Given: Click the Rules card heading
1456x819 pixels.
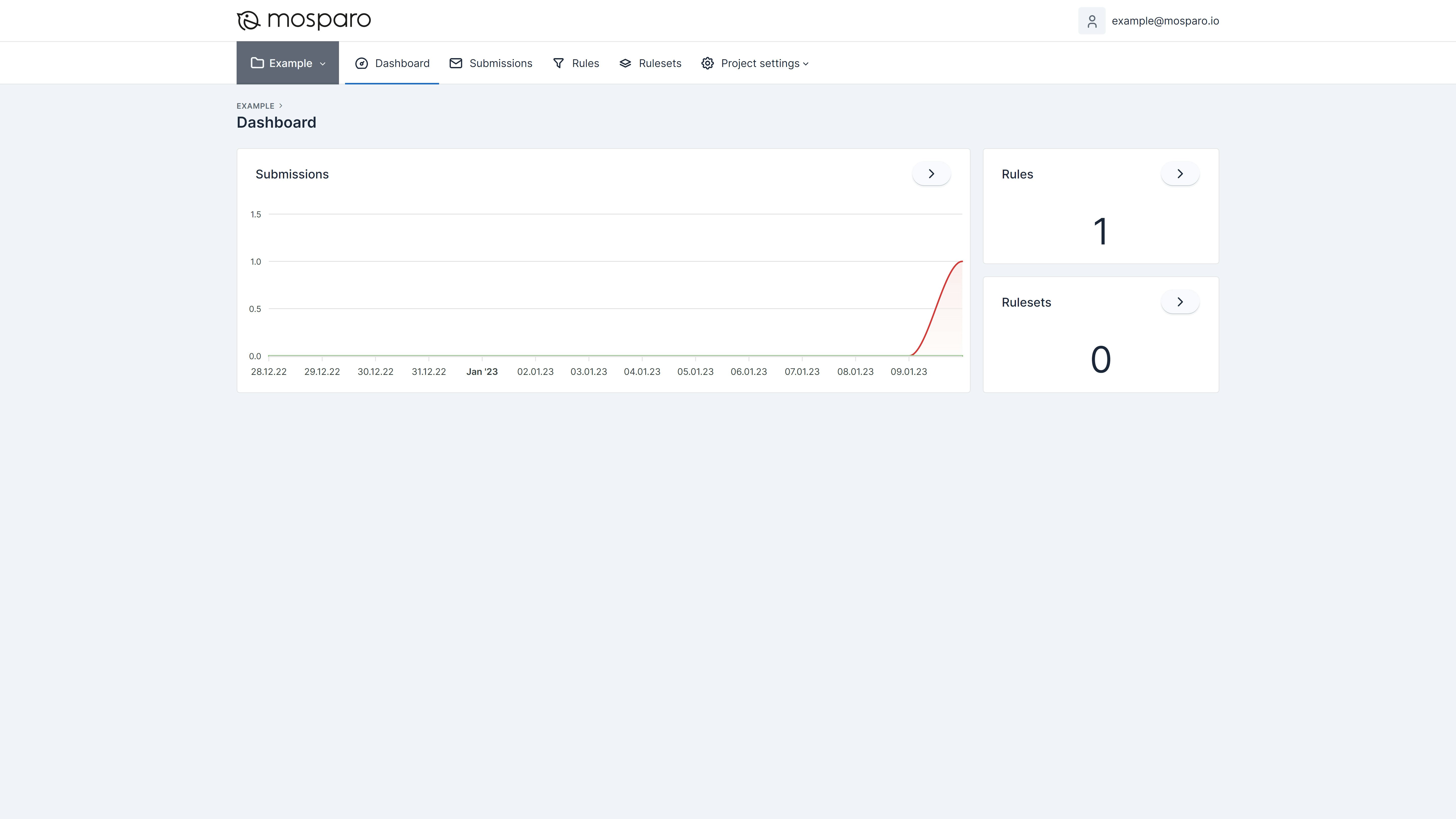Looking at the screenshot, I should click(1017, 174).
